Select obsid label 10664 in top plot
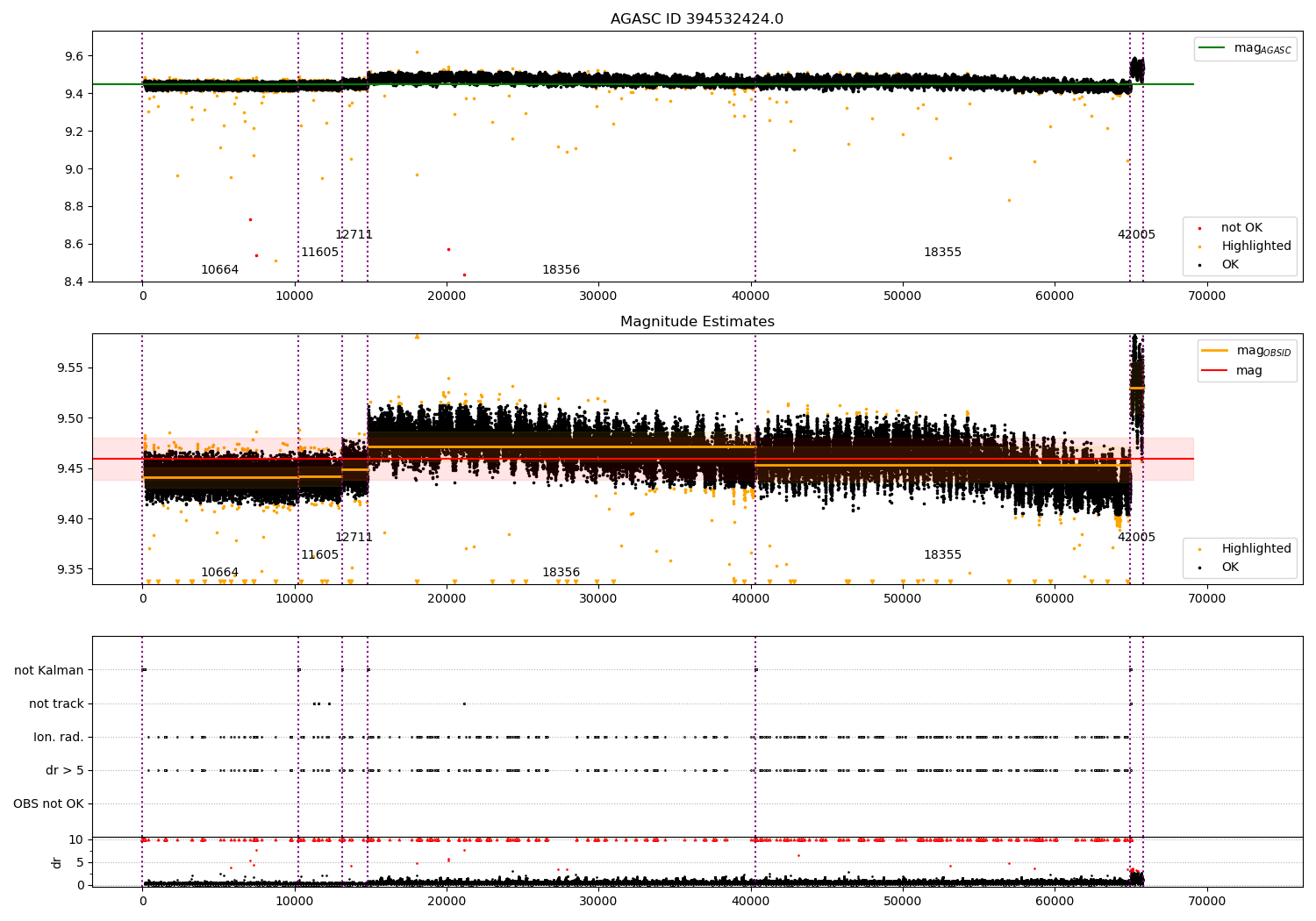 coord(219,270)
